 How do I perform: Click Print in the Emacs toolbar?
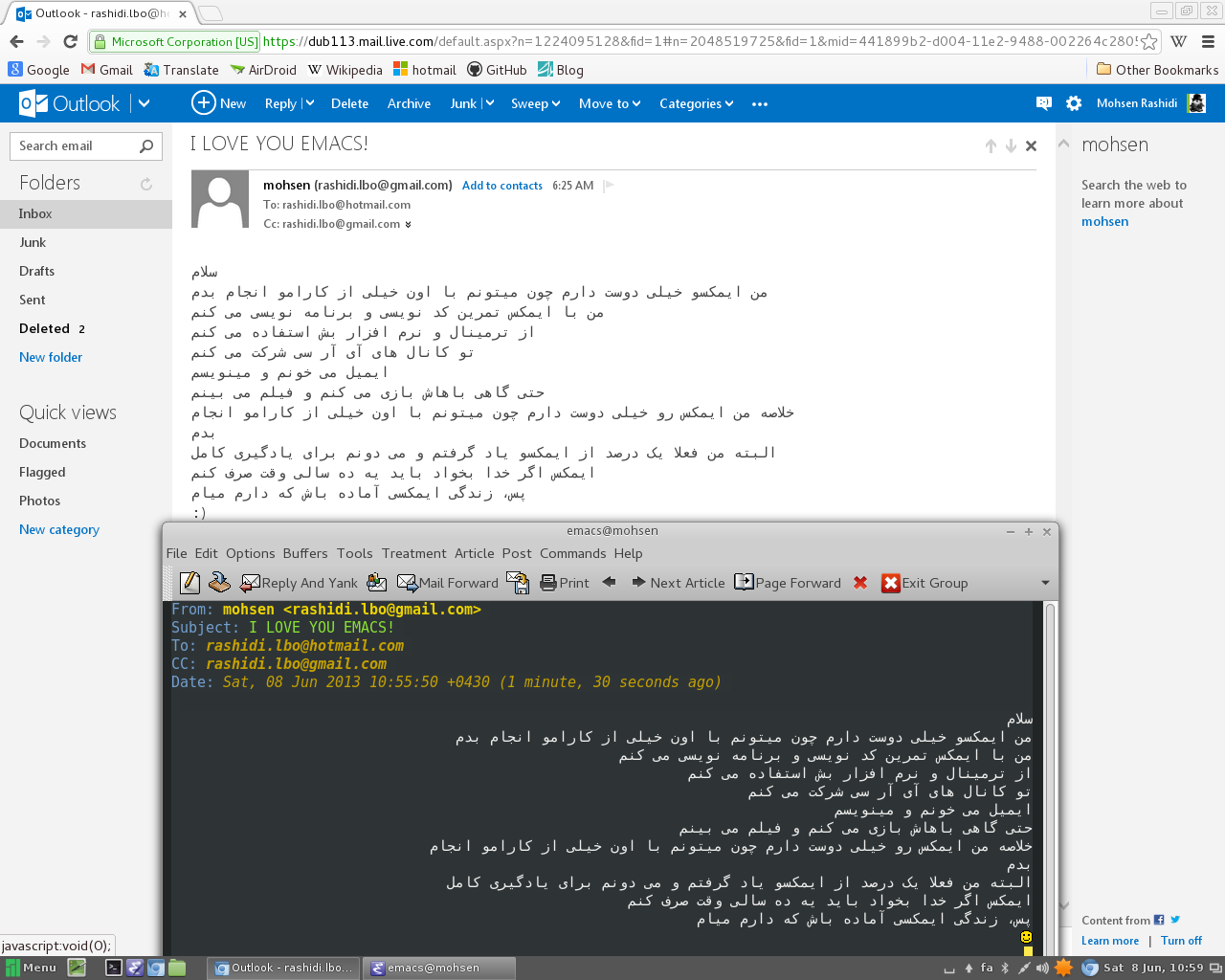point(565,583)
